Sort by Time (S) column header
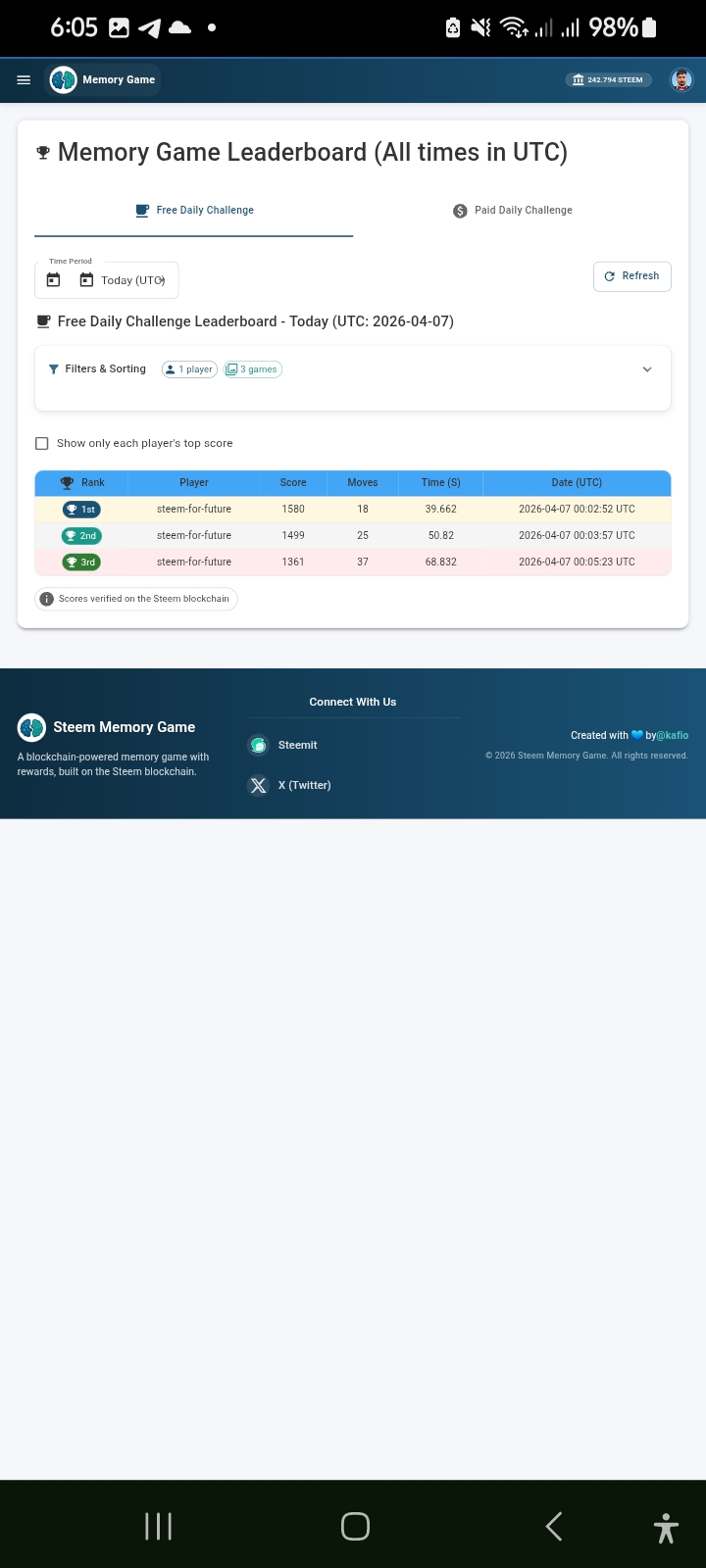 441,483
